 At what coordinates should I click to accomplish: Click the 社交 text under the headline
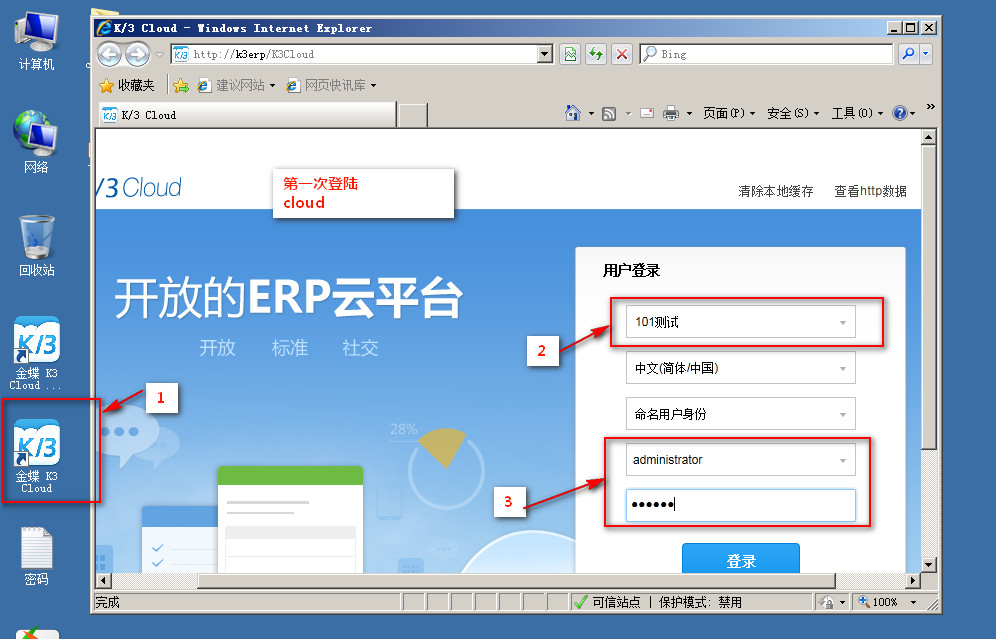[360, 347]
